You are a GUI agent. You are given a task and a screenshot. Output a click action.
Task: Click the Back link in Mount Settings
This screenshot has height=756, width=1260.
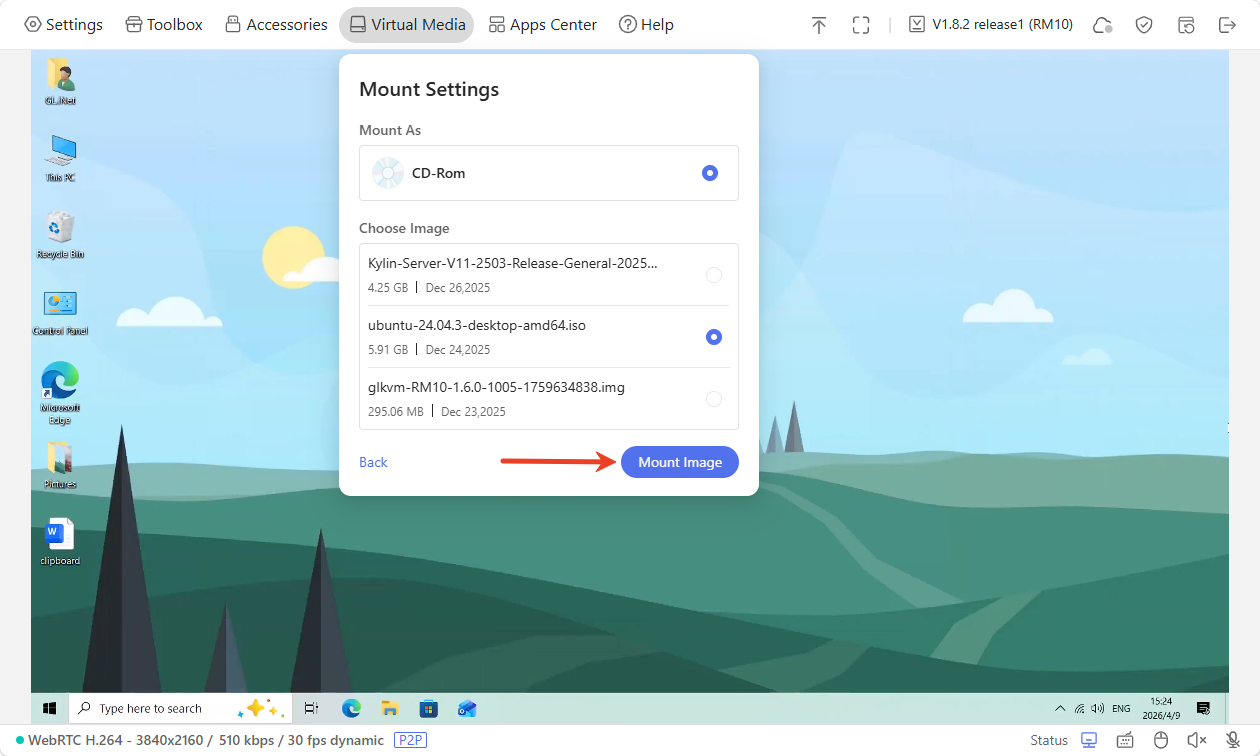click(373, 462)
